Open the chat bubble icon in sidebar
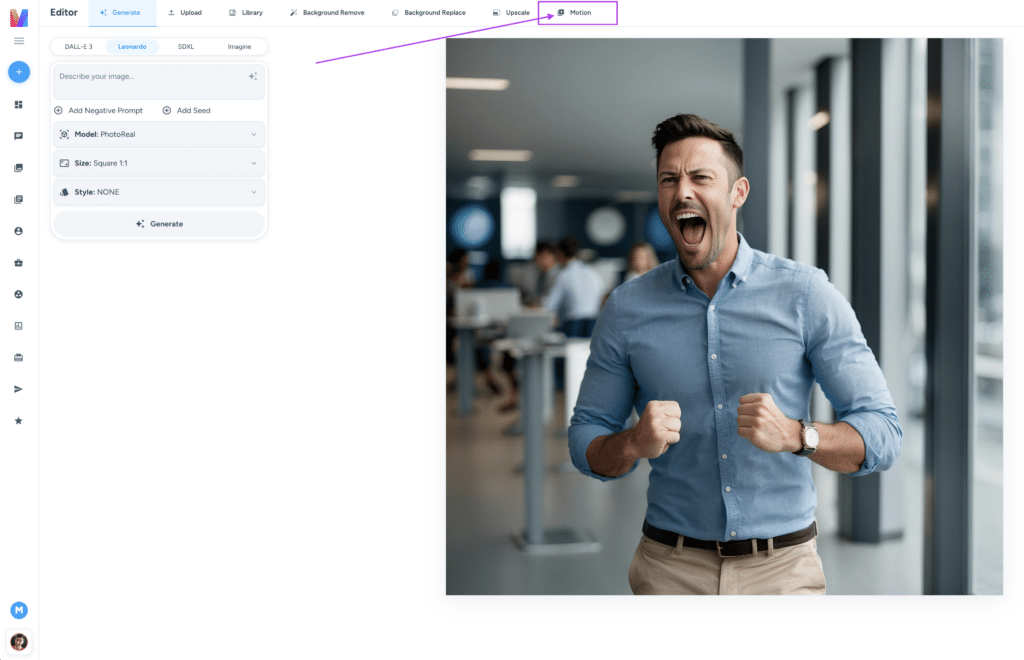Screen dimensions: 1024x660 pyautogui.click(x=18, y=136)
